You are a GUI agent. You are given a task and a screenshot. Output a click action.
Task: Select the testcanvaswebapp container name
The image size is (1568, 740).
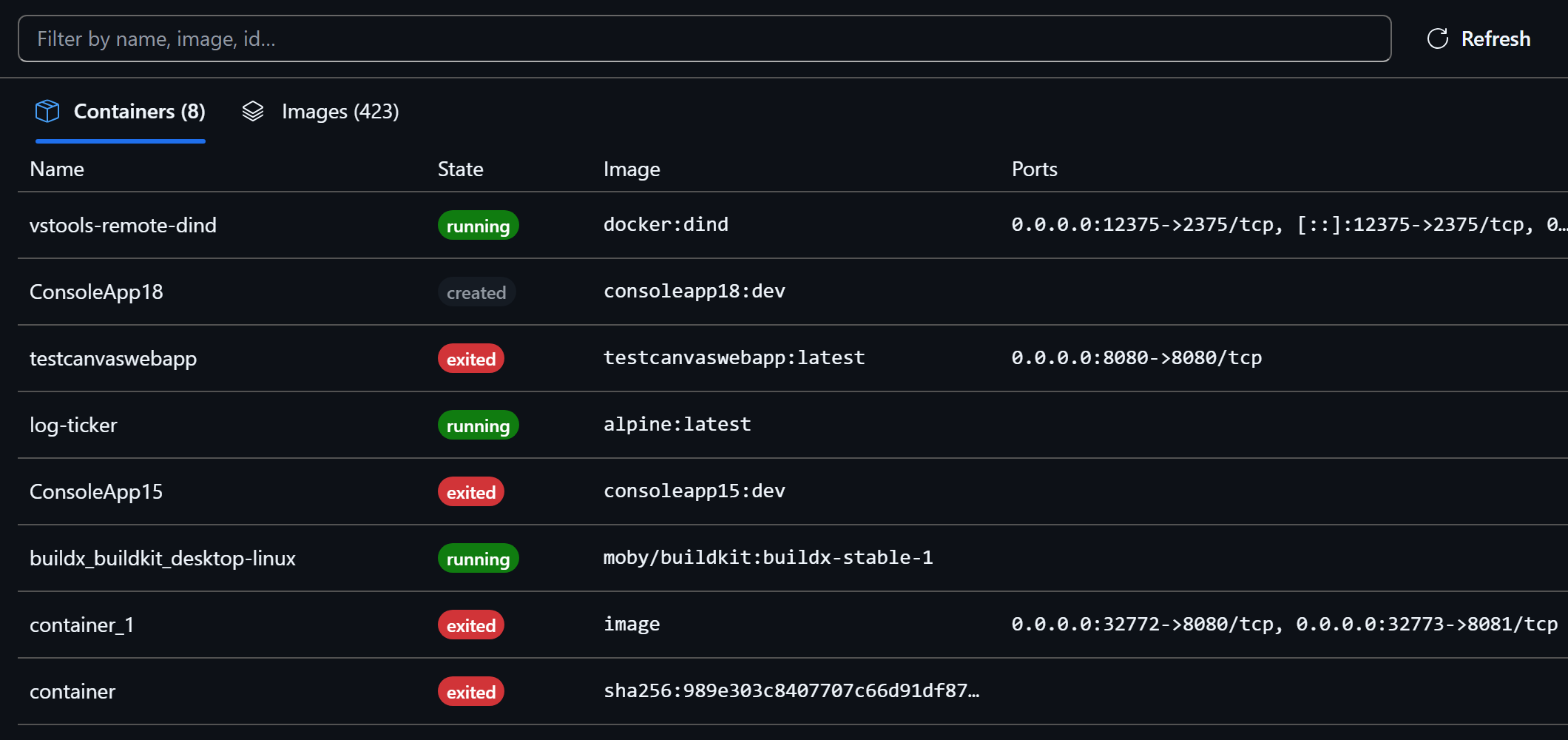pos(113,359)
